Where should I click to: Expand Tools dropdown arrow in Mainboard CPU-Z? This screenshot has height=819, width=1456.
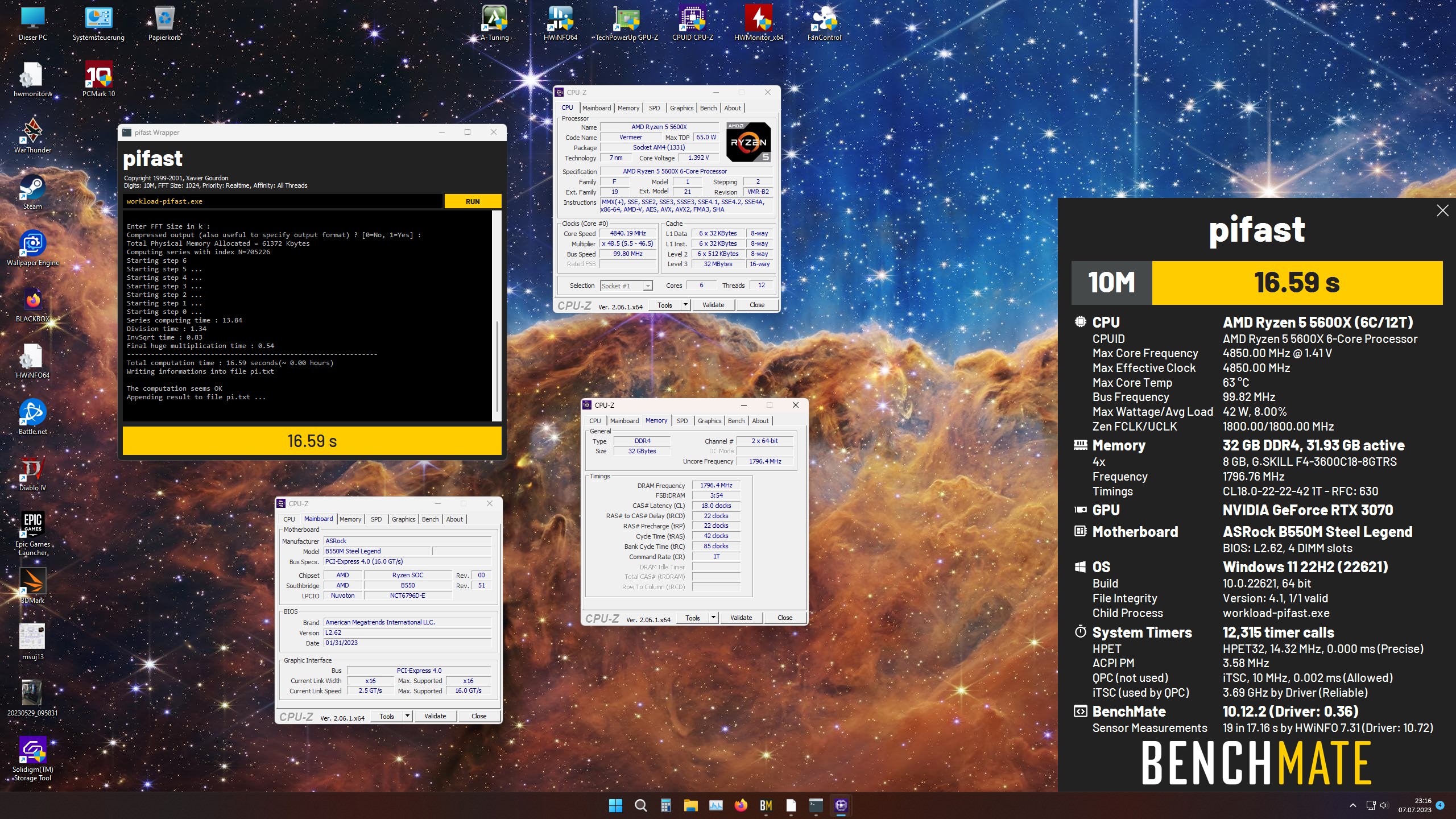[x=407, y=716]
